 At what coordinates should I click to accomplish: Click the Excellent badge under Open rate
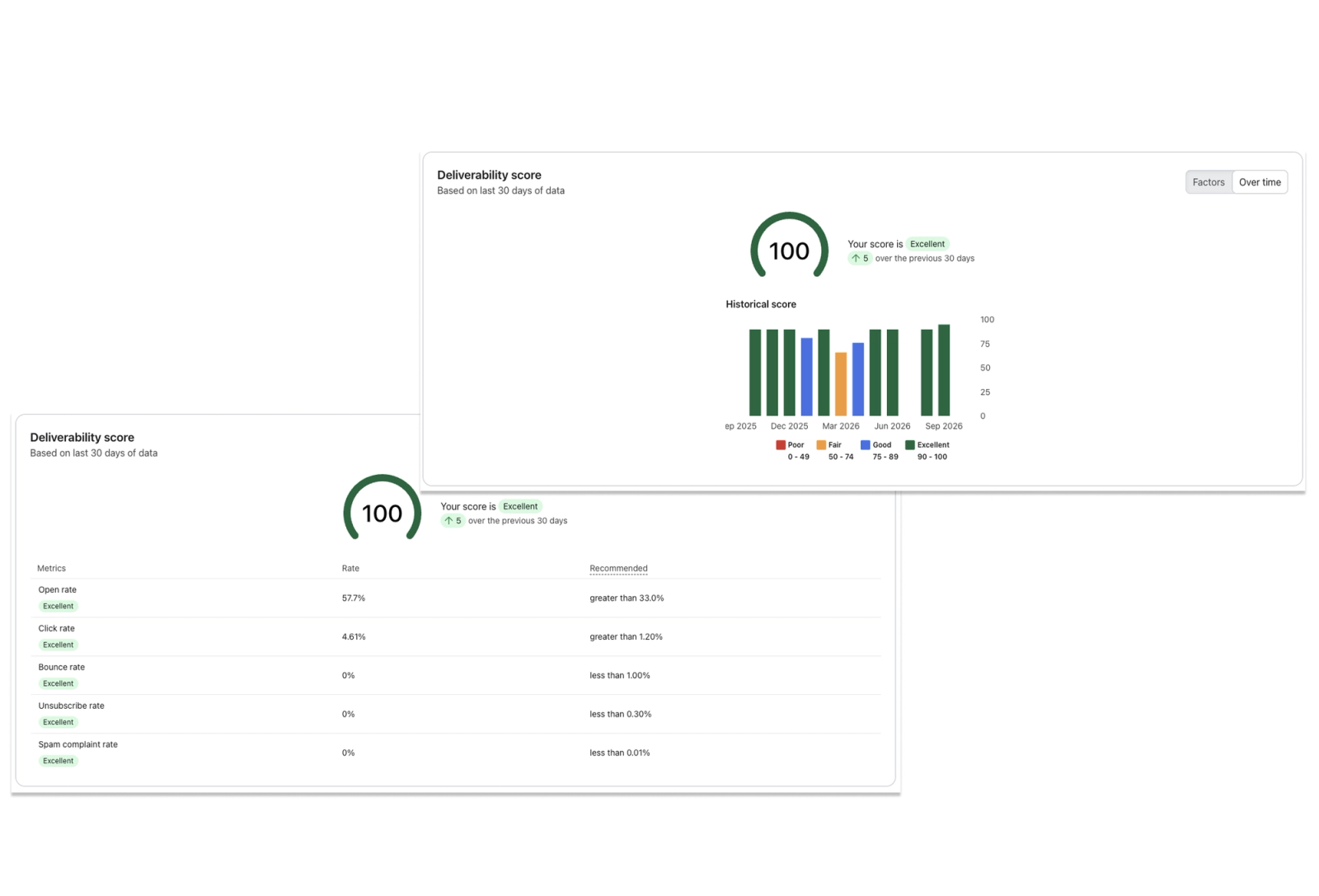[x=59, y=606]
